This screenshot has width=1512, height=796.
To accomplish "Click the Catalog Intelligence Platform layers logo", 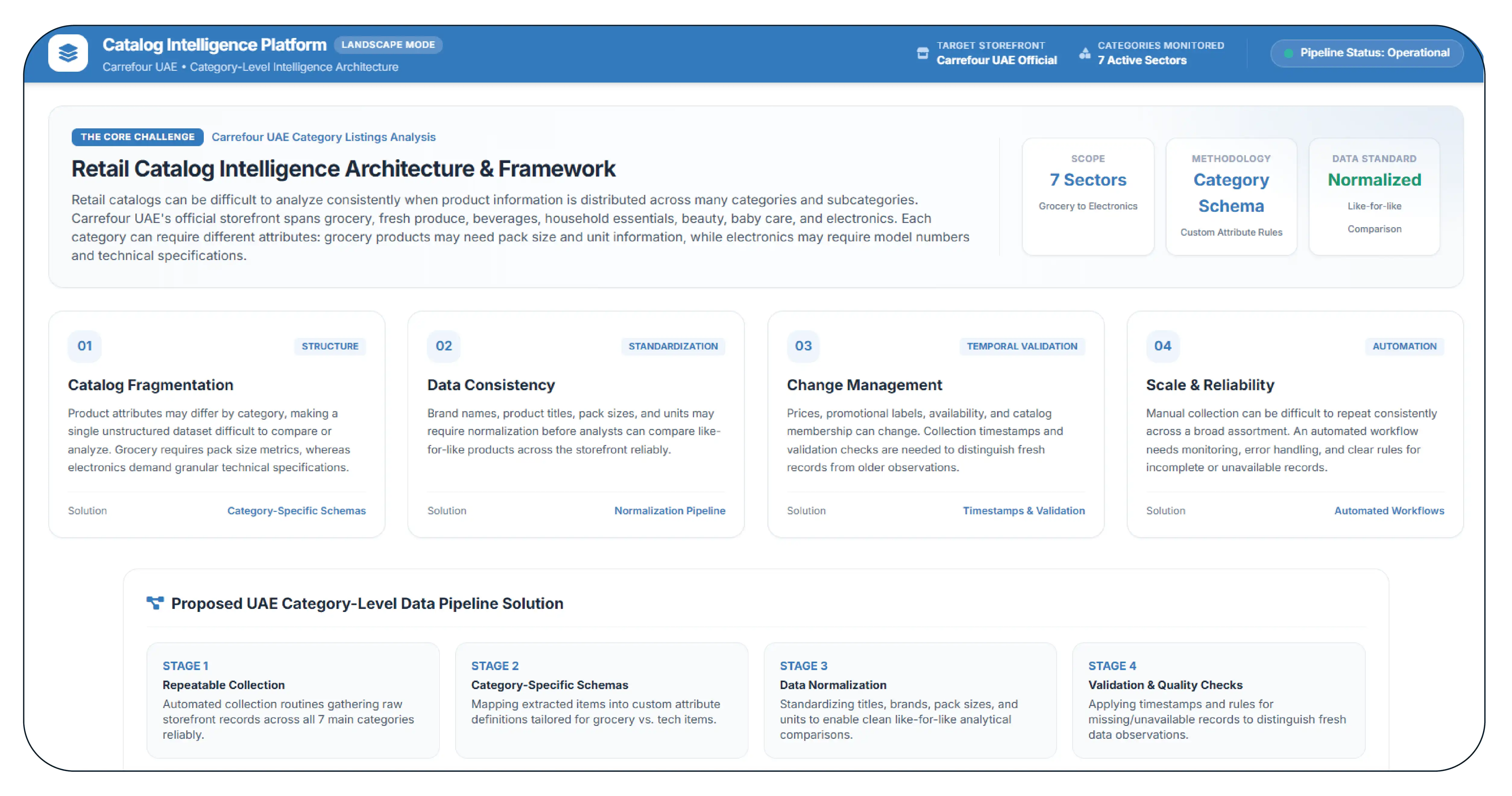I will (x=68, y=53).
